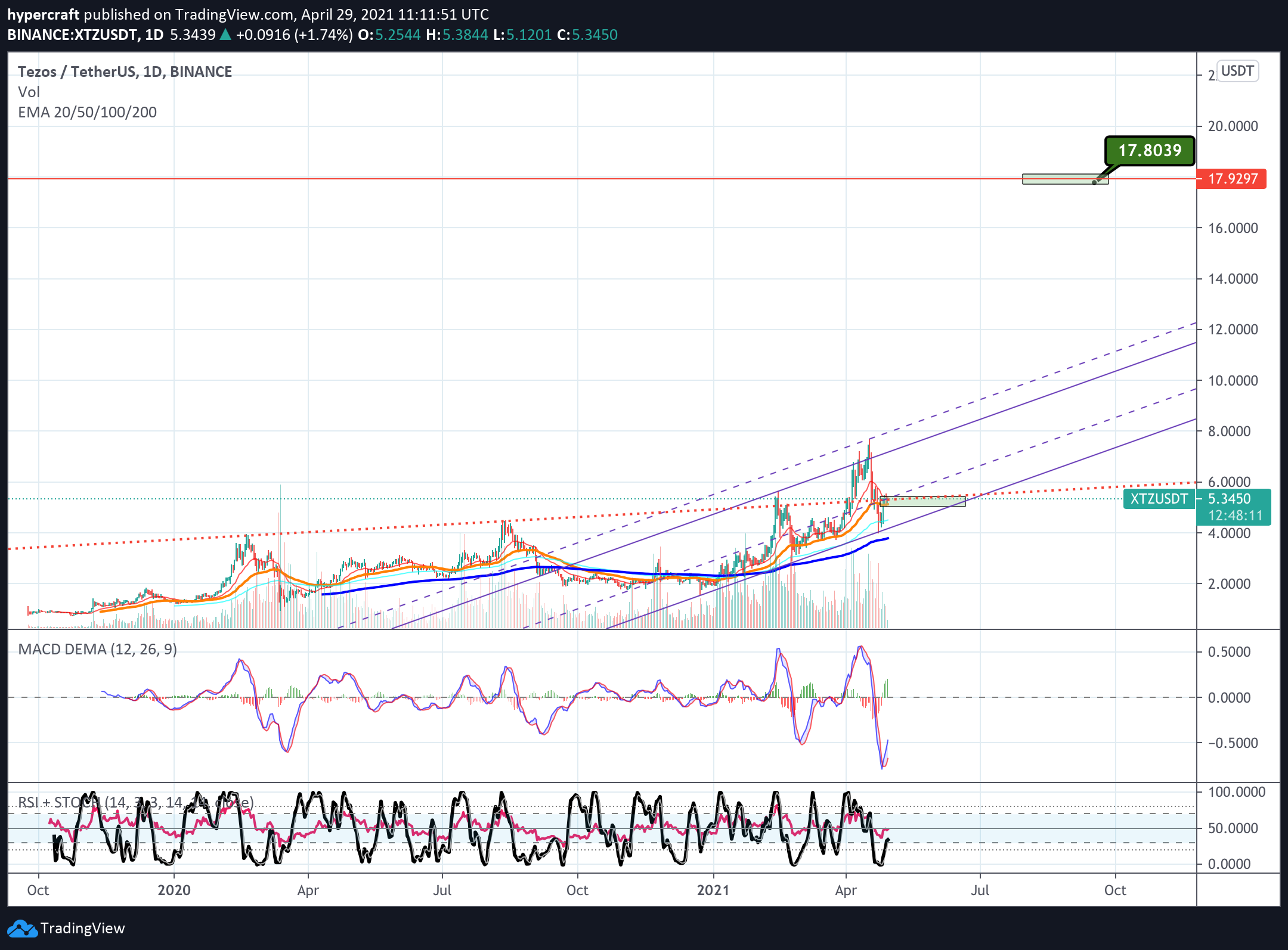The height and width of the screenshot is (950, 1288).
Task: Click the green support box near current price
Action: [x=922, y=501]
